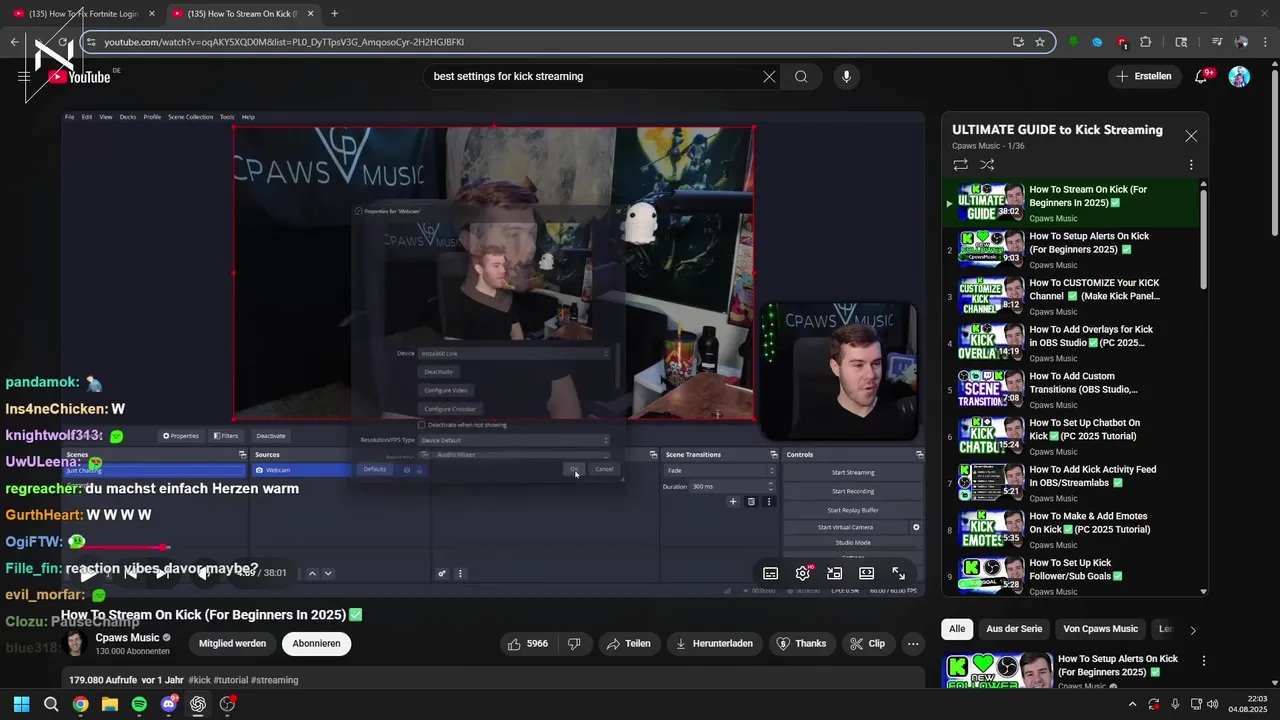This screenshot has width=1280, height=720.
Task: Open How To Make & Add Emotes video
Action: pyautogui.click(x=1071, y=530)
